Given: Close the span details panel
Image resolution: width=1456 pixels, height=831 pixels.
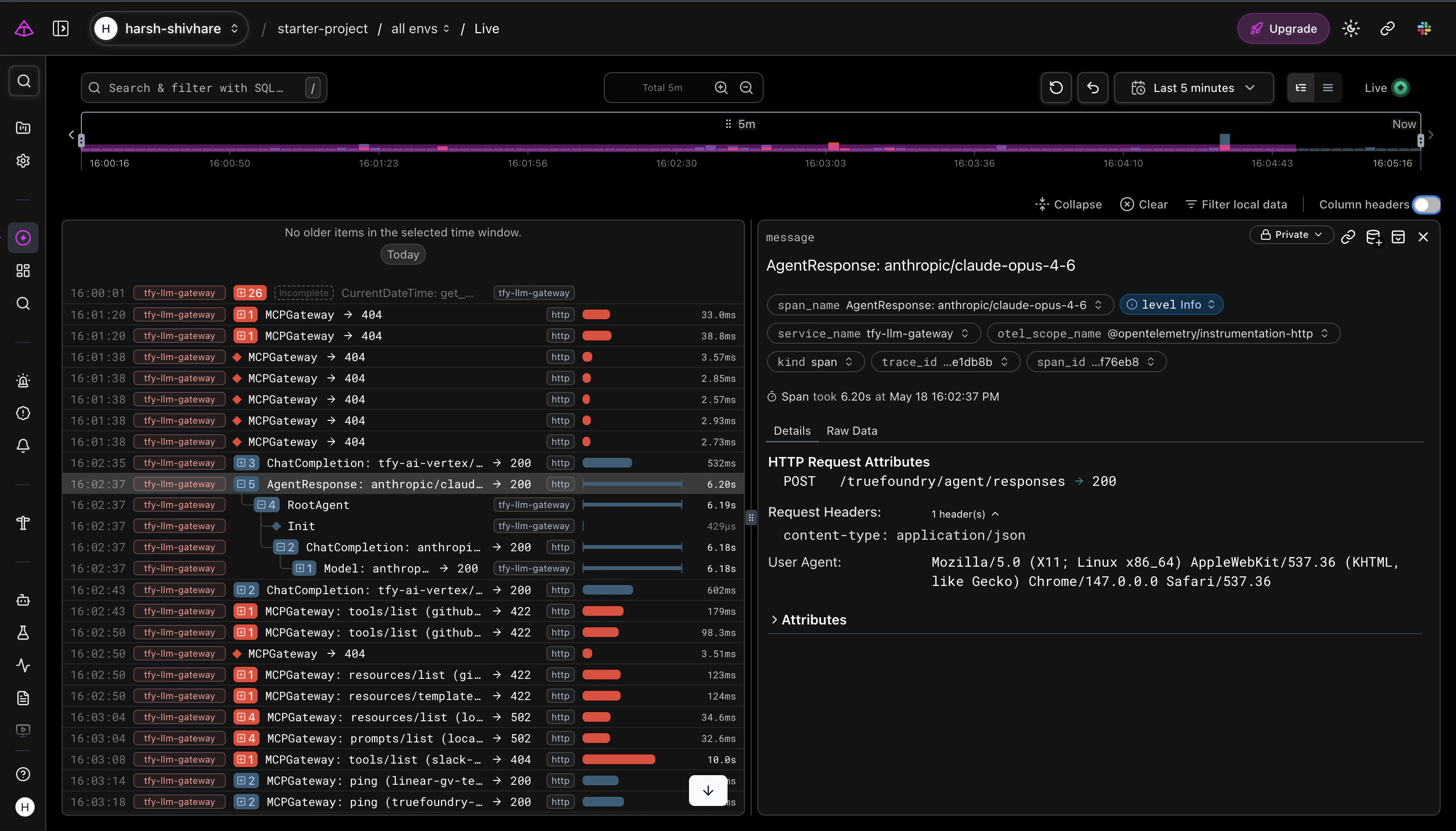Looking at the screenshot, I should pyautogui.click(x=1423, y=237).
